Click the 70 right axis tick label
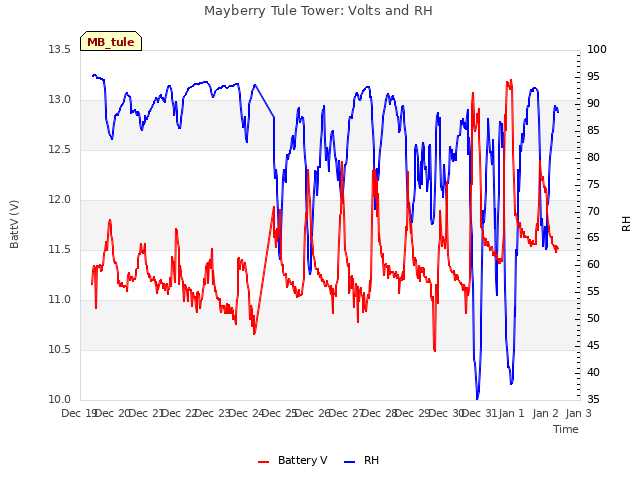Image resolution: width=640 pixels, height=480 pixels. (x=593, y=211)
